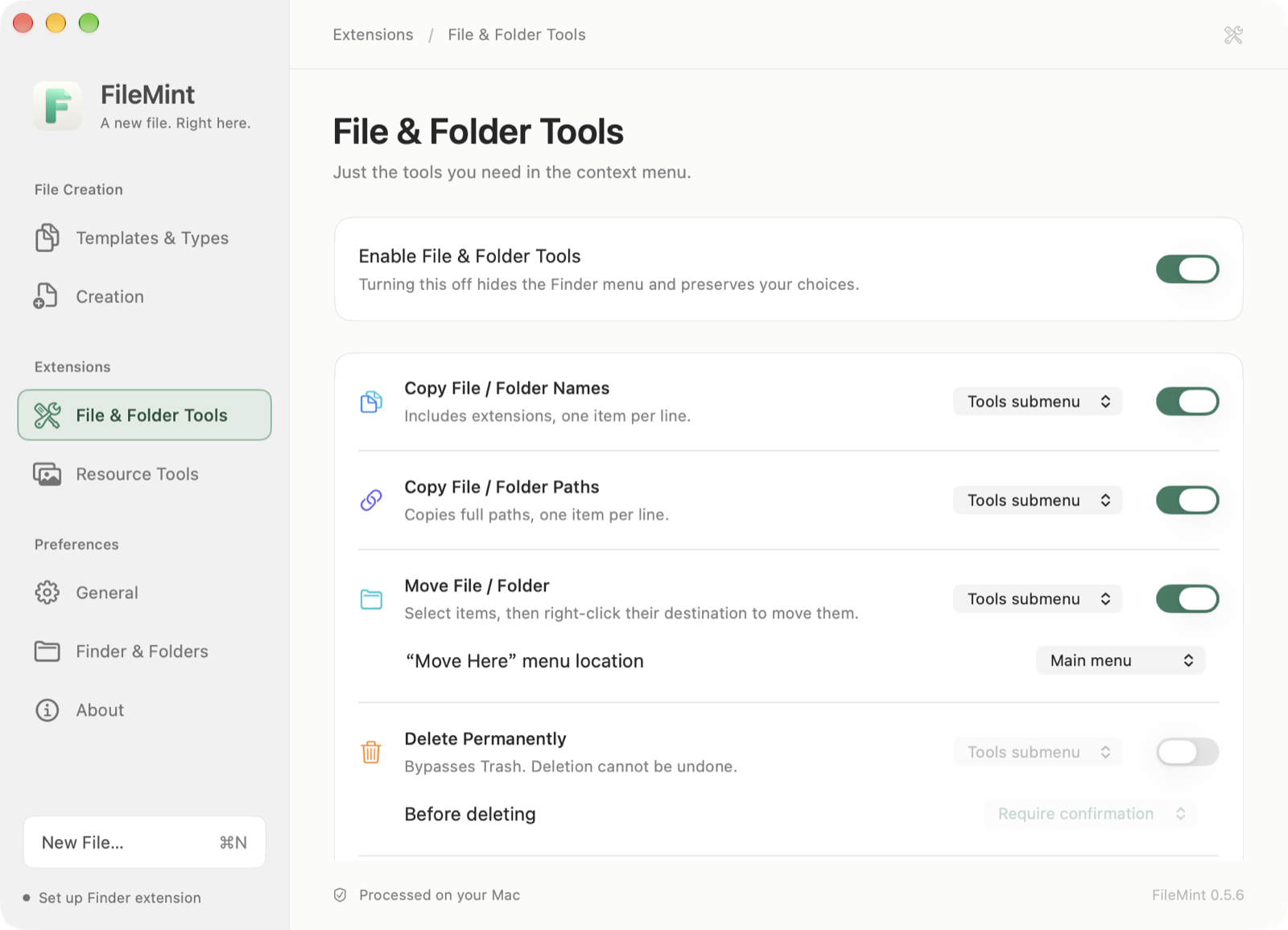Click the "Move Here" menu location label

[524, 661]
